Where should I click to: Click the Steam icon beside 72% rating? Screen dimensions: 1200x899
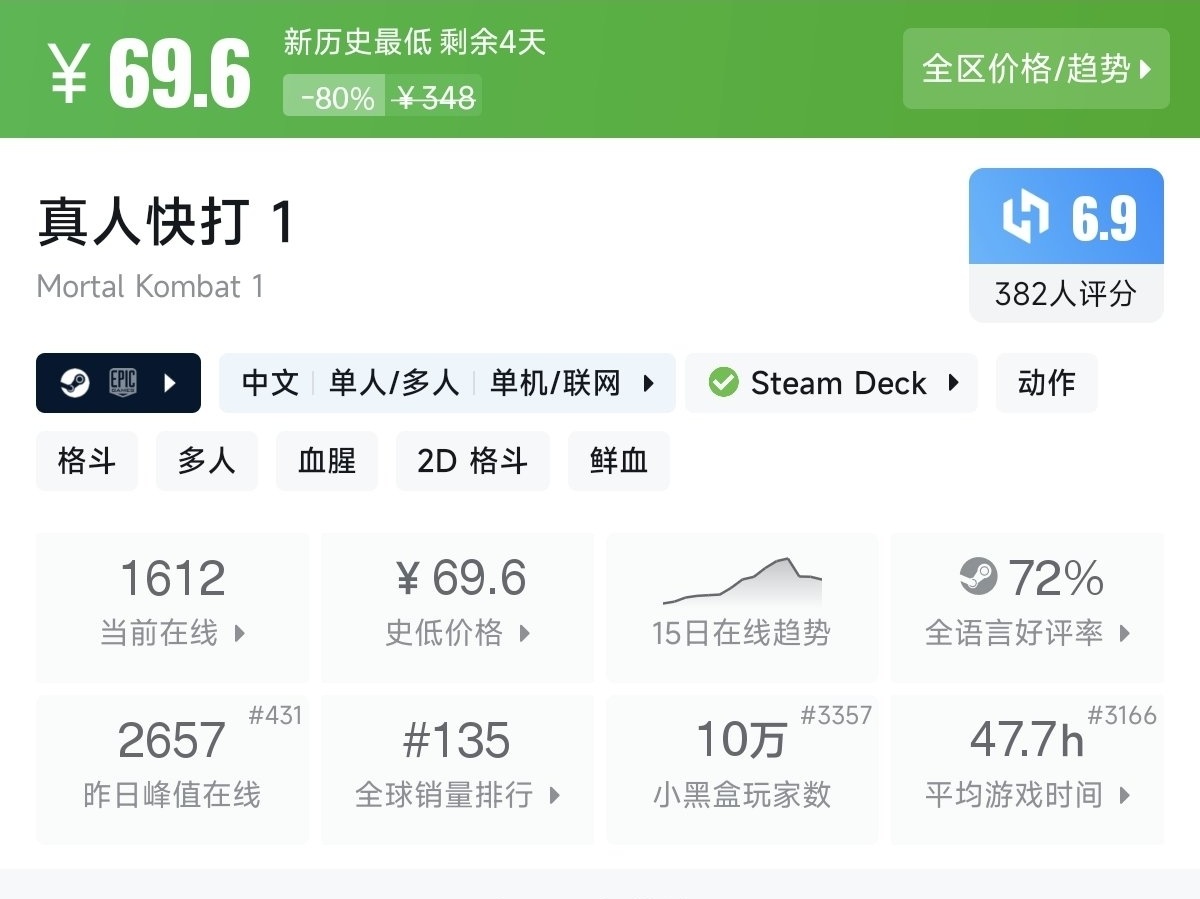pyautogui.click(x=978, y=577)
